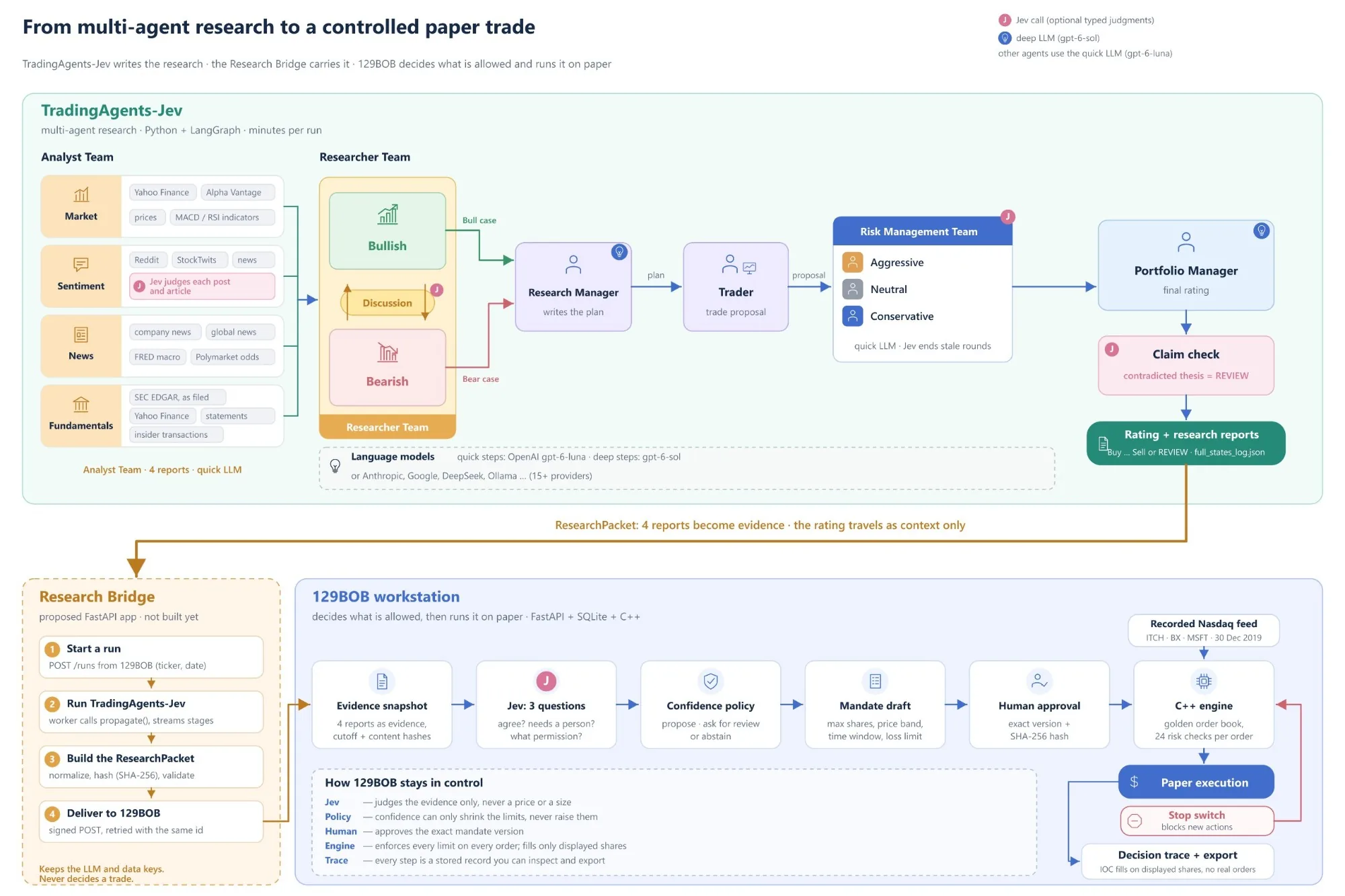Click step 1 Start a run
The width and height of the screenshot is (1345, 896).
(151, 657)
